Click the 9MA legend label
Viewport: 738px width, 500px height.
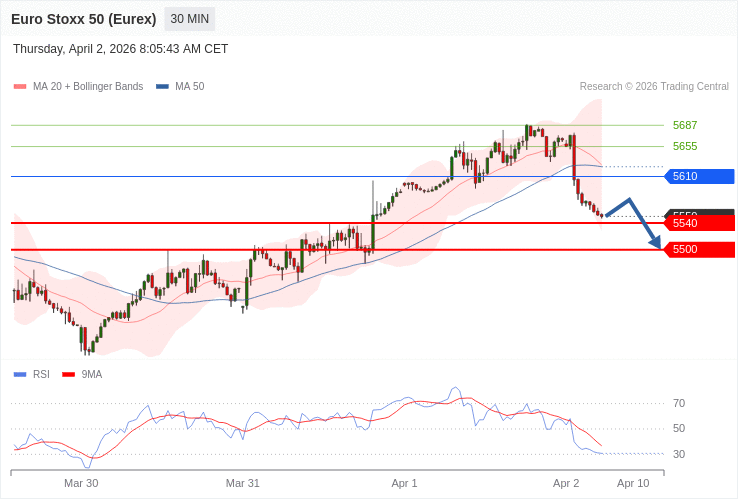pos(92,375)
